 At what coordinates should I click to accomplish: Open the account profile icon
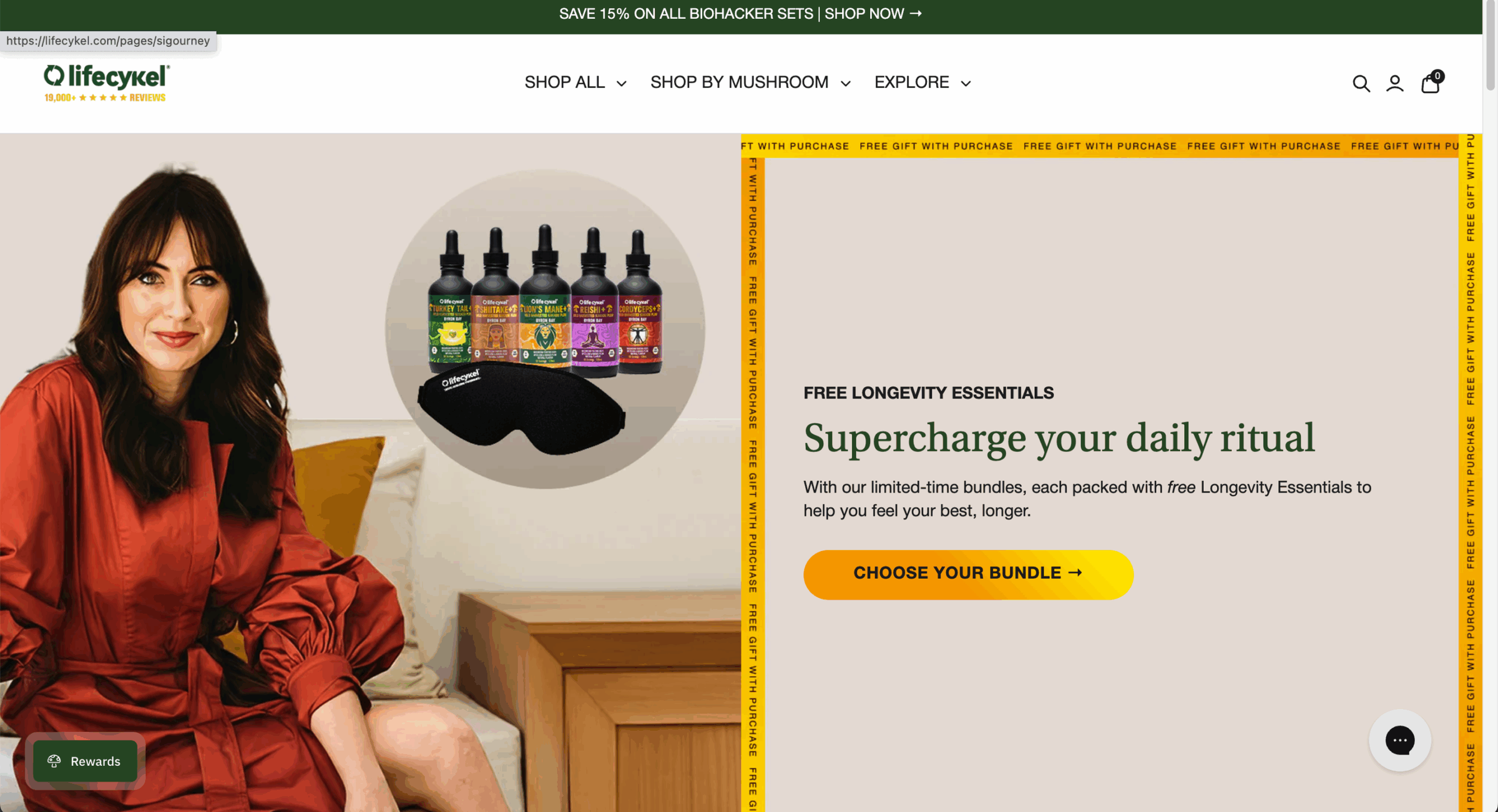point(1394,83)
